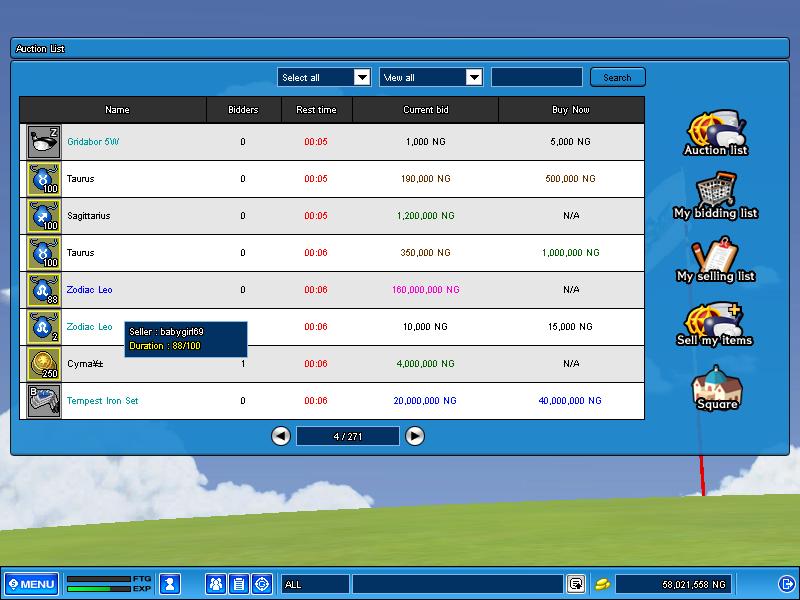Open the MENU button
The width and height of the screenshot is (800, 600).
(31, 584)
